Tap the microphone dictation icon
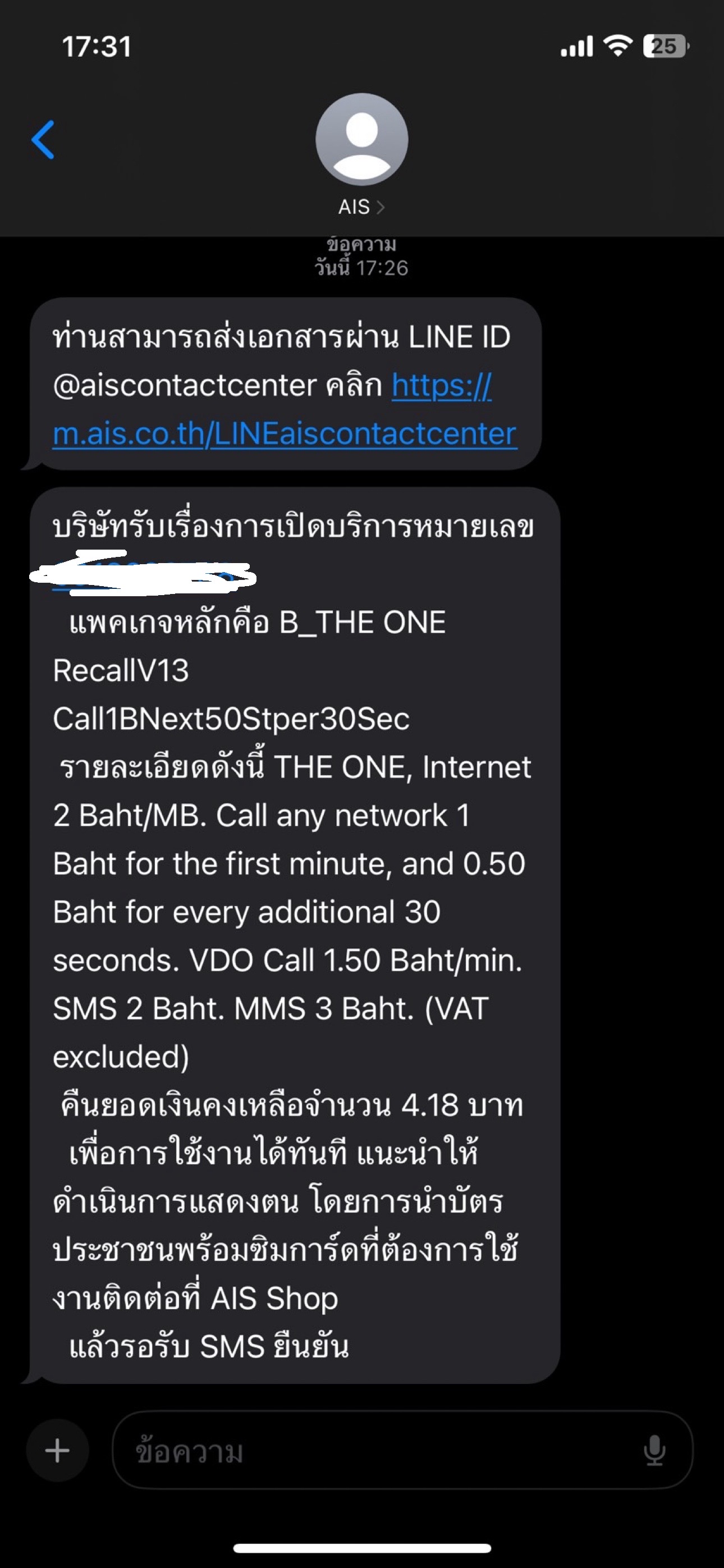 pyautogui.click(x=654, y=1451)
